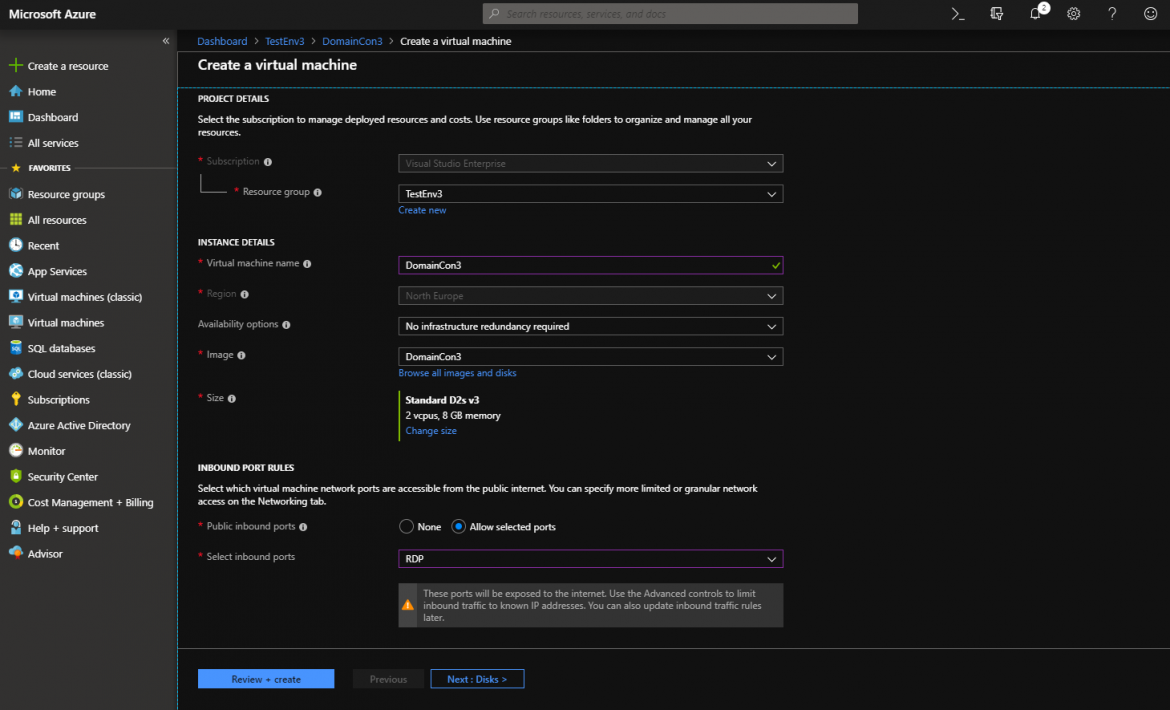The height and width of the screenshot is (710, 1170).
Task: Open the notifications bell
Action: click(x=1036, y=13)
